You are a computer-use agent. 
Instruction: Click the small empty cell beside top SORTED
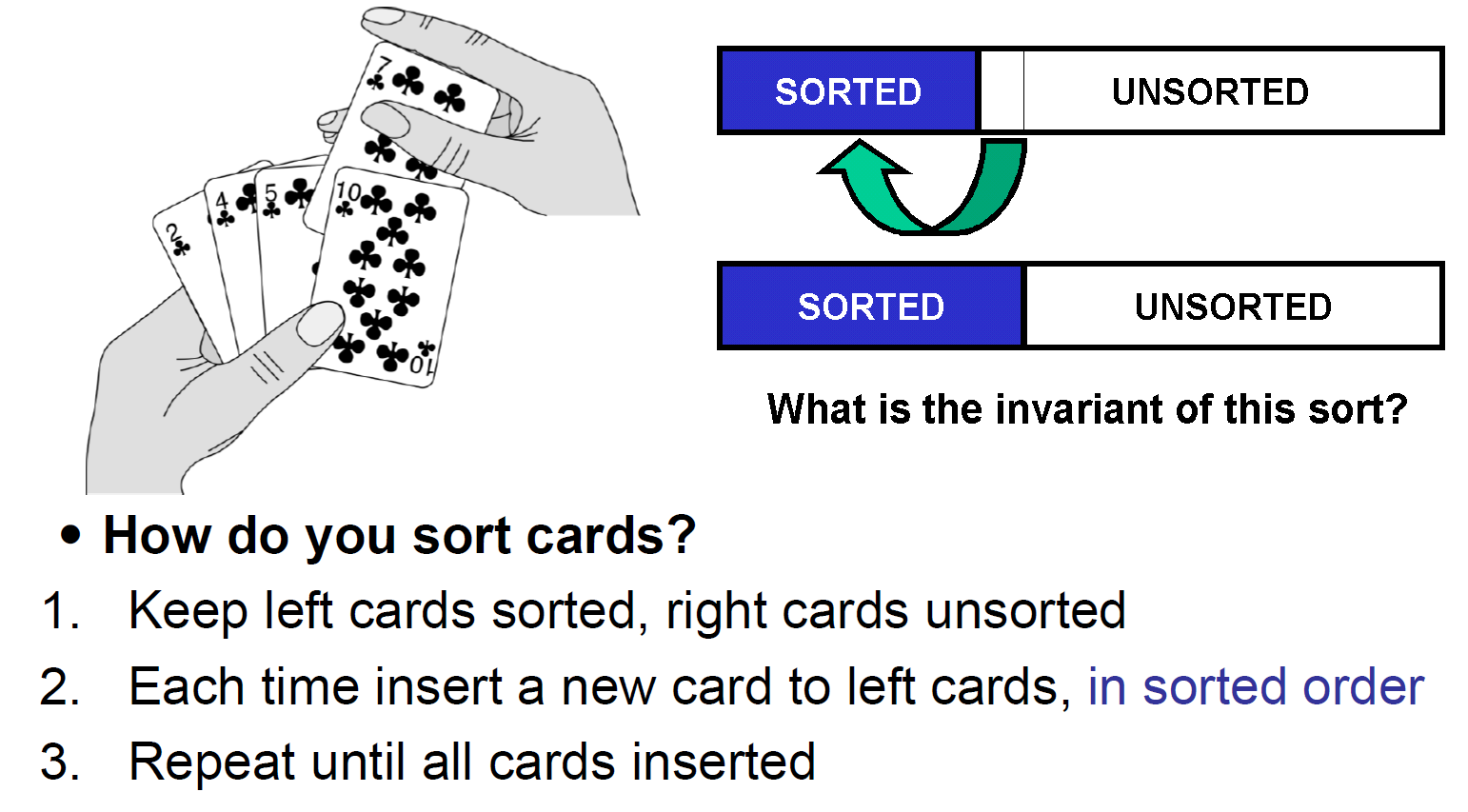point(1002,91)
